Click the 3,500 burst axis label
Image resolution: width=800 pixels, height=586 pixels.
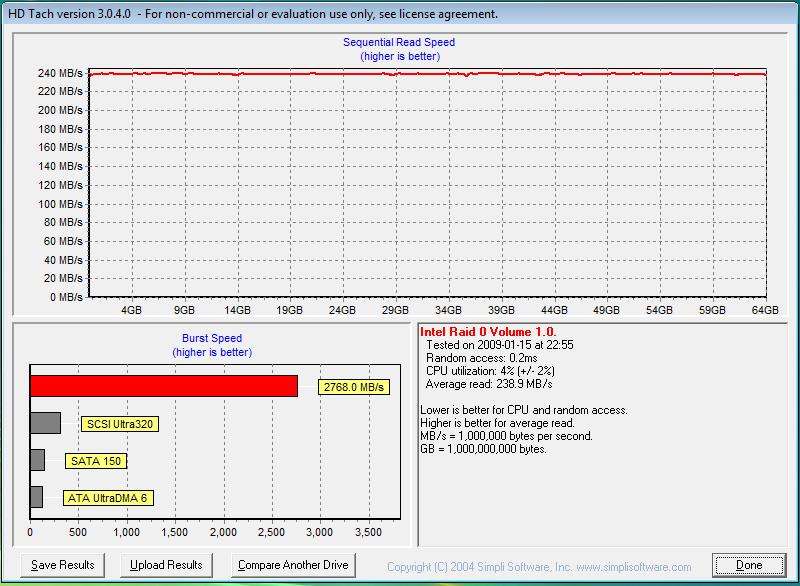(368, 532)
